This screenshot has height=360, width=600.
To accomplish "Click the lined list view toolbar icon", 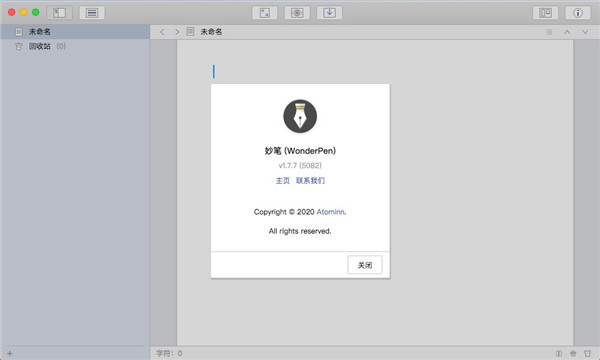I will point(92,13).
